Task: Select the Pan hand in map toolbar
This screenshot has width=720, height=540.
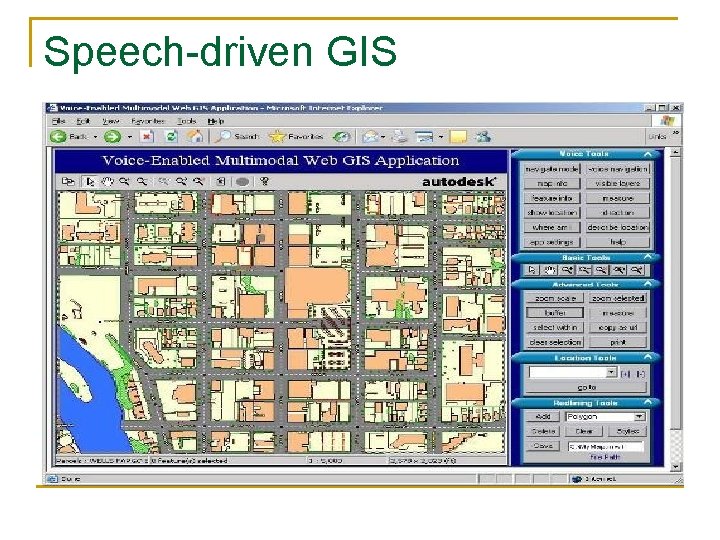Action: 107,182
